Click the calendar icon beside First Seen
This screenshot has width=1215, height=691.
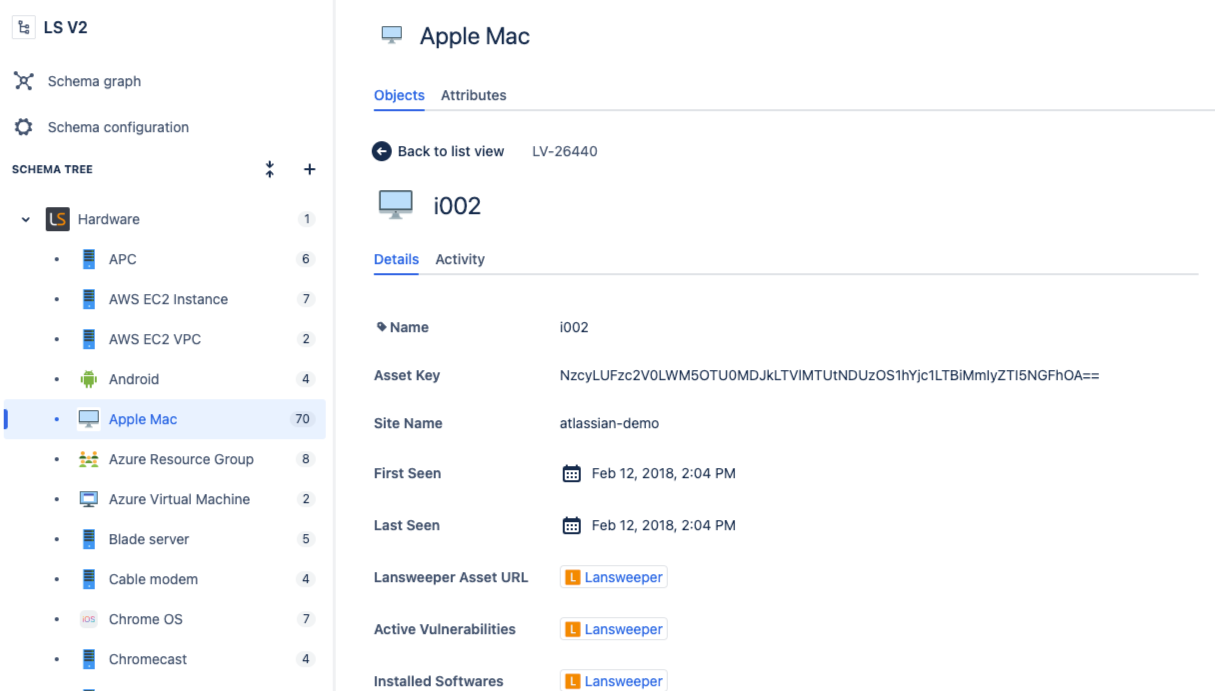pyautogui.click(x=571, y=473)
